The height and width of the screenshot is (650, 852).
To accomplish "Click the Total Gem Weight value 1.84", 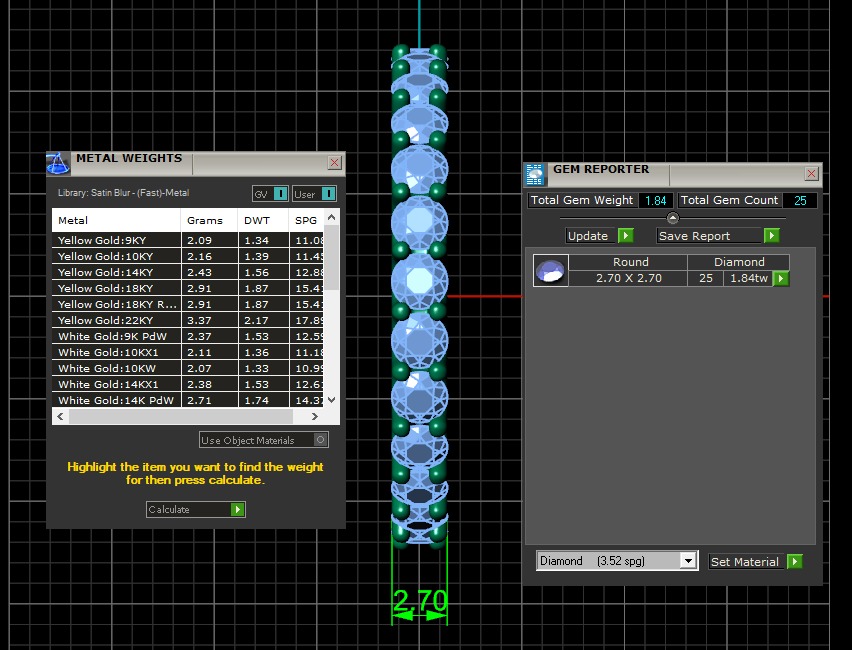I will click(x=656, y=201).
